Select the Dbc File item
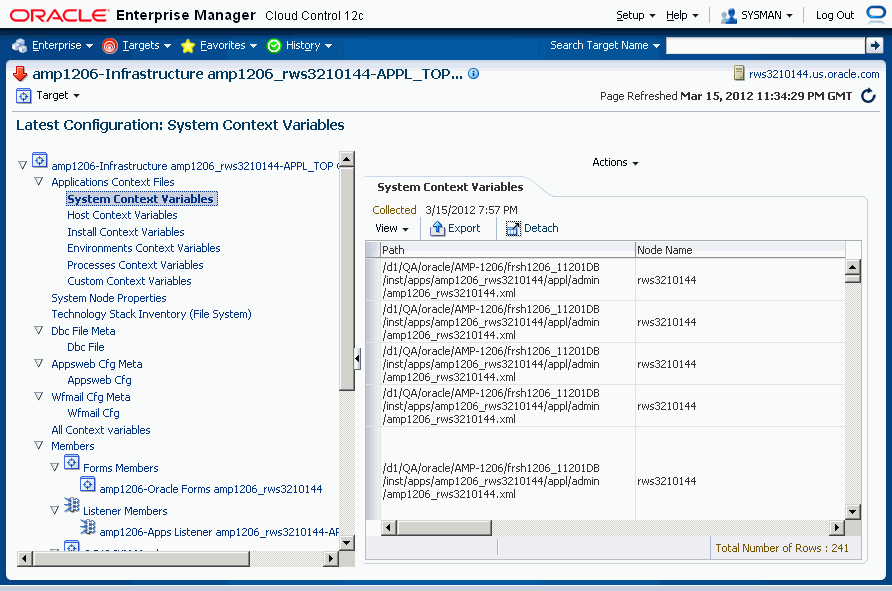 coord(86,347)
